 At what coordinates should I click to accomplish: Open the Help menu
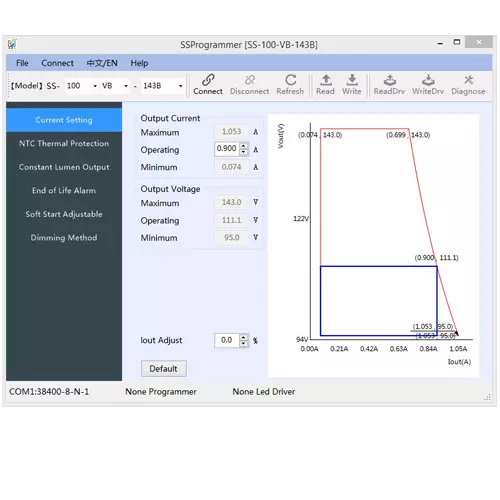coord(139,63)
